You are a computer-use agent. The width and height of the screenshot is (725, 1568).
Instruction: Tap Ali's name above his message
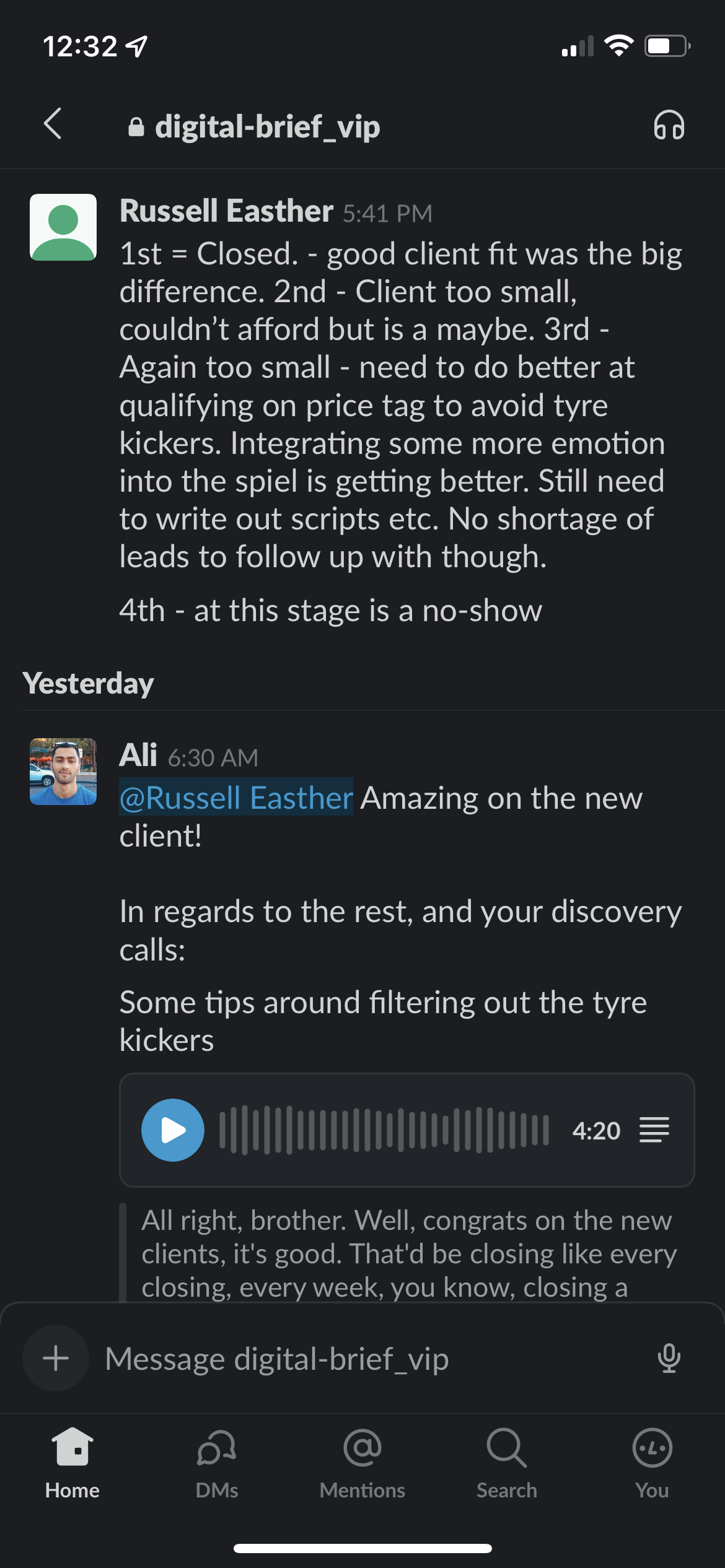(x=138, y=756)
